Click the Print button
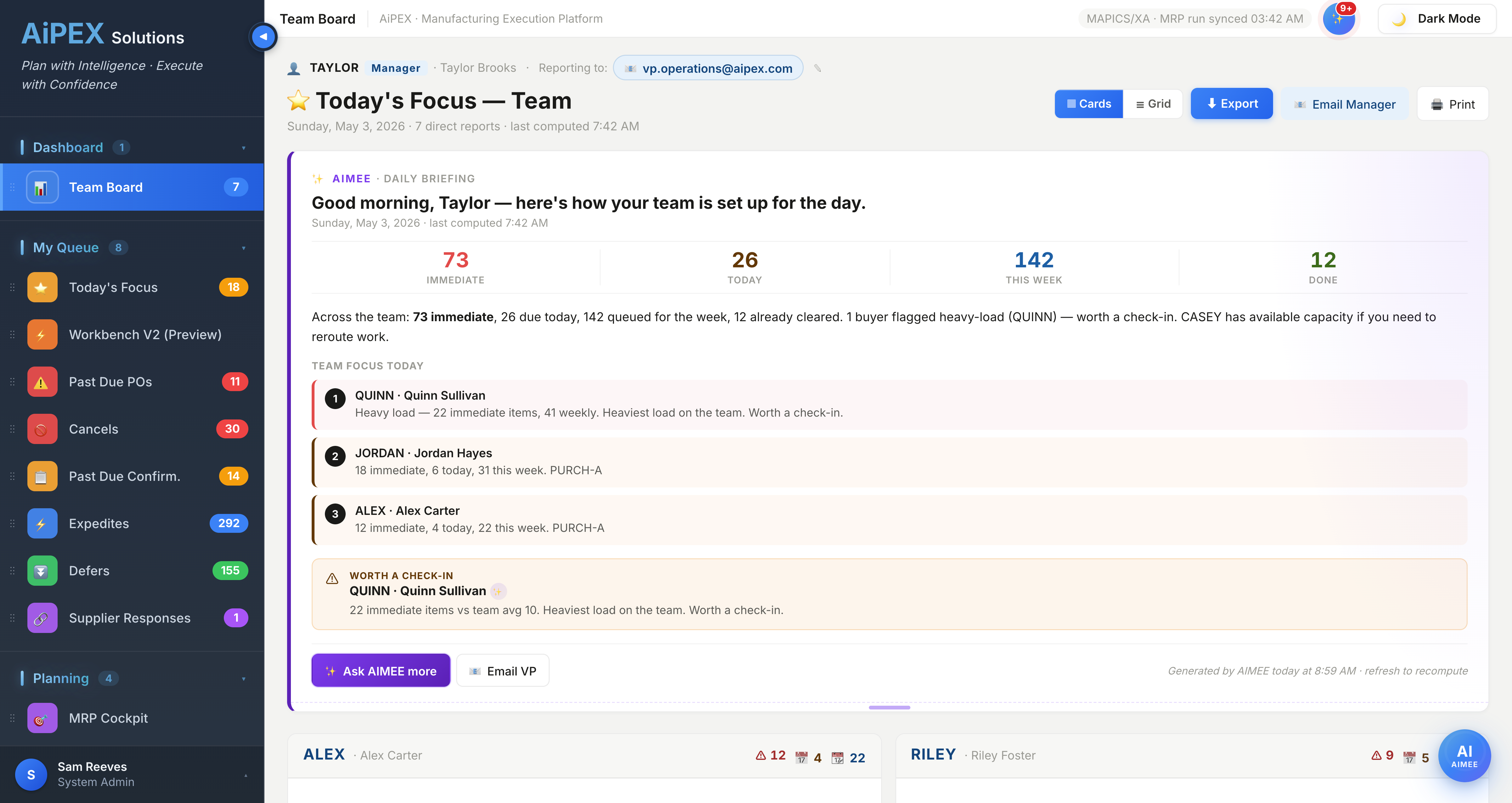Viewport: 1512px width, 803px height. tap(1453, 105)
